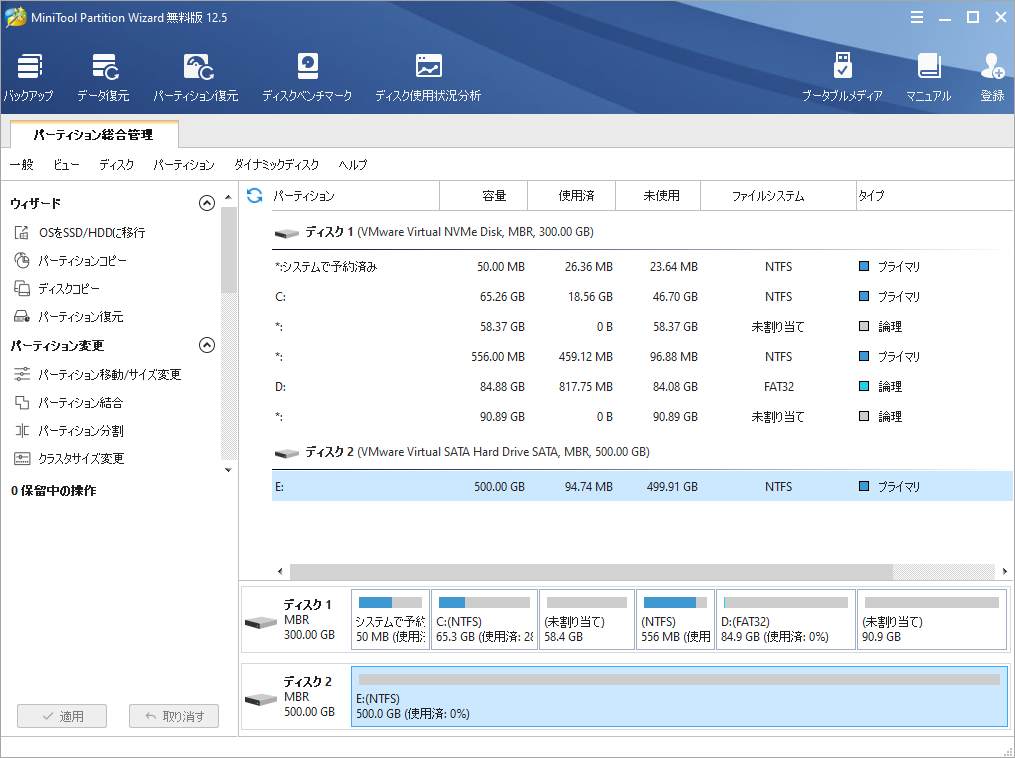The width and height of the screenshot is (1015, 758).
Task: Click the sidebar scroll-down chevron
Action: (x=227, y=469)
